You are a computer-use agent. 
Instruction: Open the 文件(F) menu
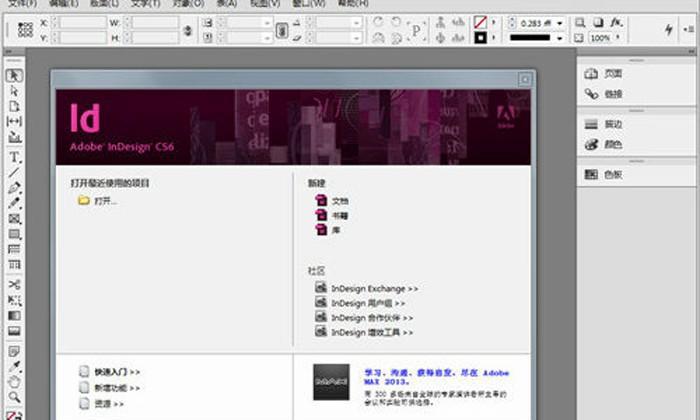[23, 4]
